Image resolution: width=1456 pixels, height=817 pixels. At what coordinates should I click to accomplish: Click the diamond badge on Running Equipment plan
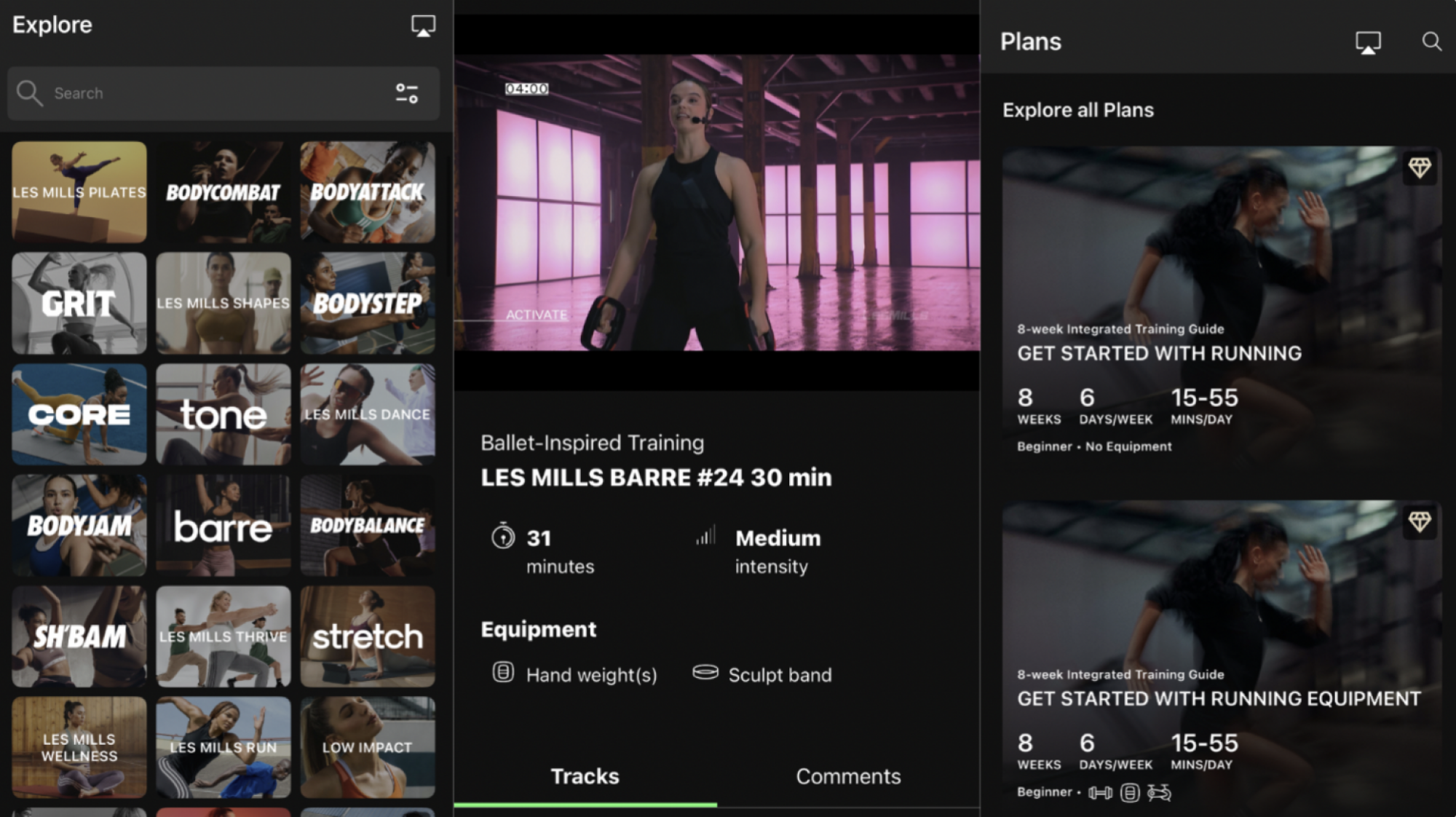[x=1419, y=521]
